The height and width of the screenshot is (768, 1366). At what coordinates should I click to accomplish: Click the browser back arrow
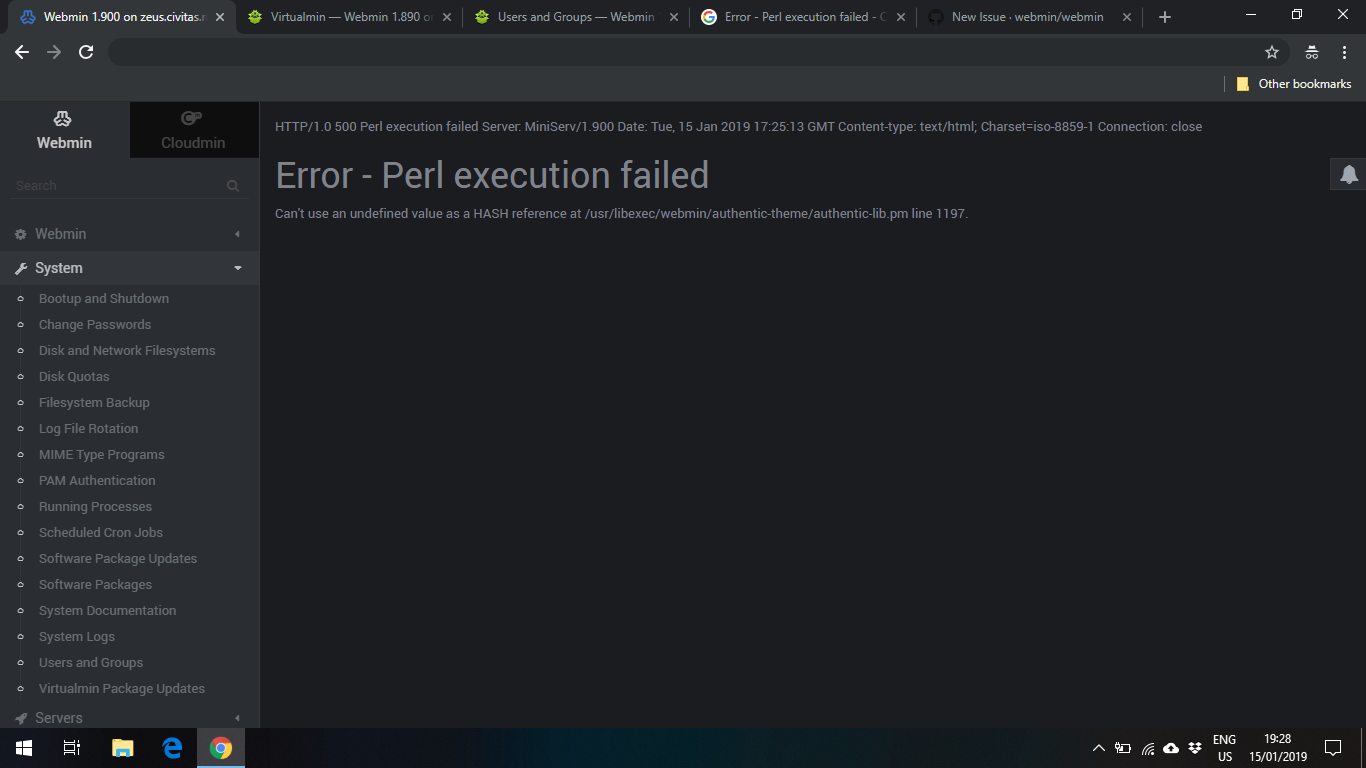point(21,52)
